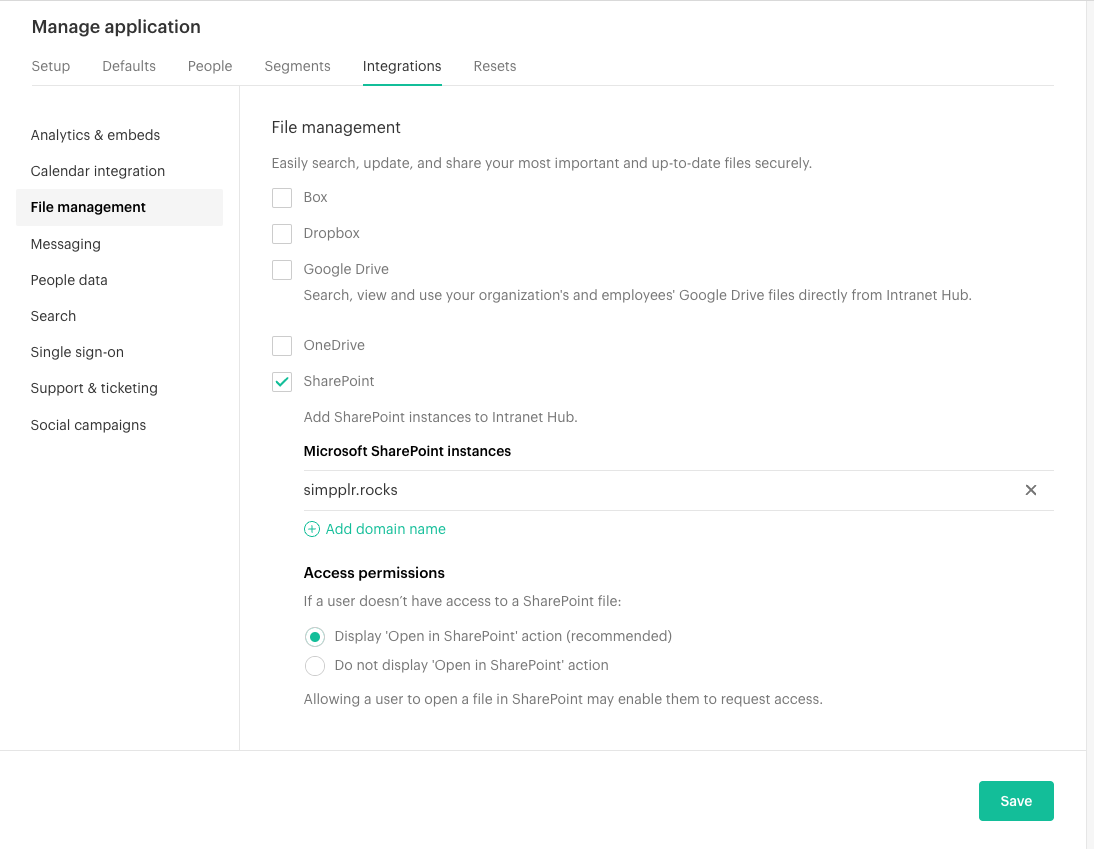Open the Support & ticketing section
Screen dimensions: 1094x849
94,388
